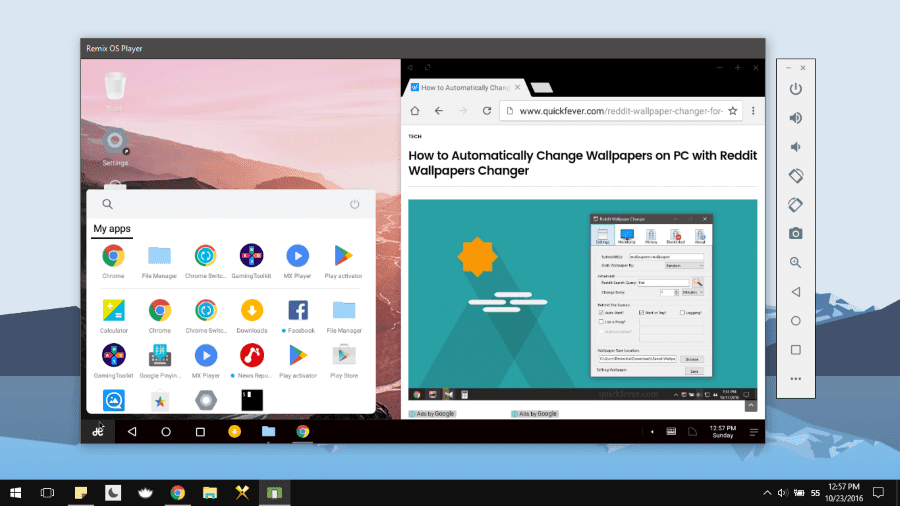
Task: Click home circle in emulator side toolbar
Action: pyautogui.click(x=796, y=321)
